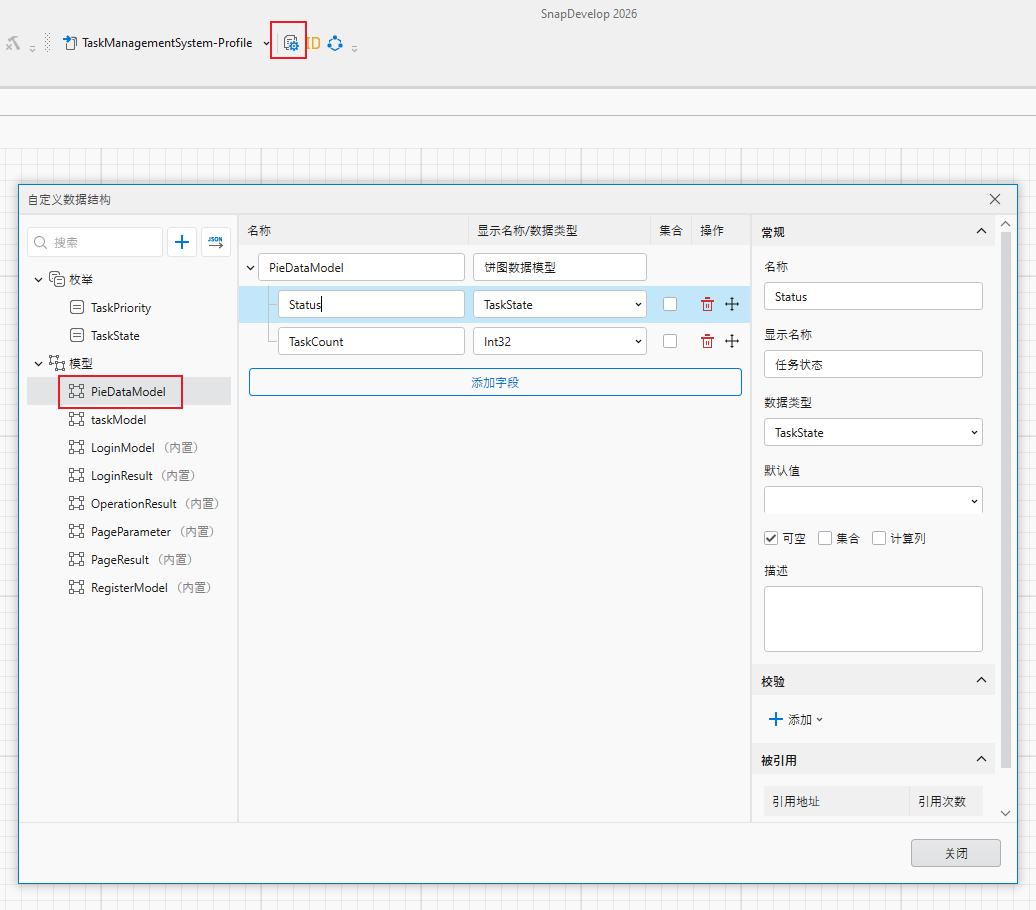
Task: Open the TaskManagementSystem-Profile dropdown
Action: (266, 44)
